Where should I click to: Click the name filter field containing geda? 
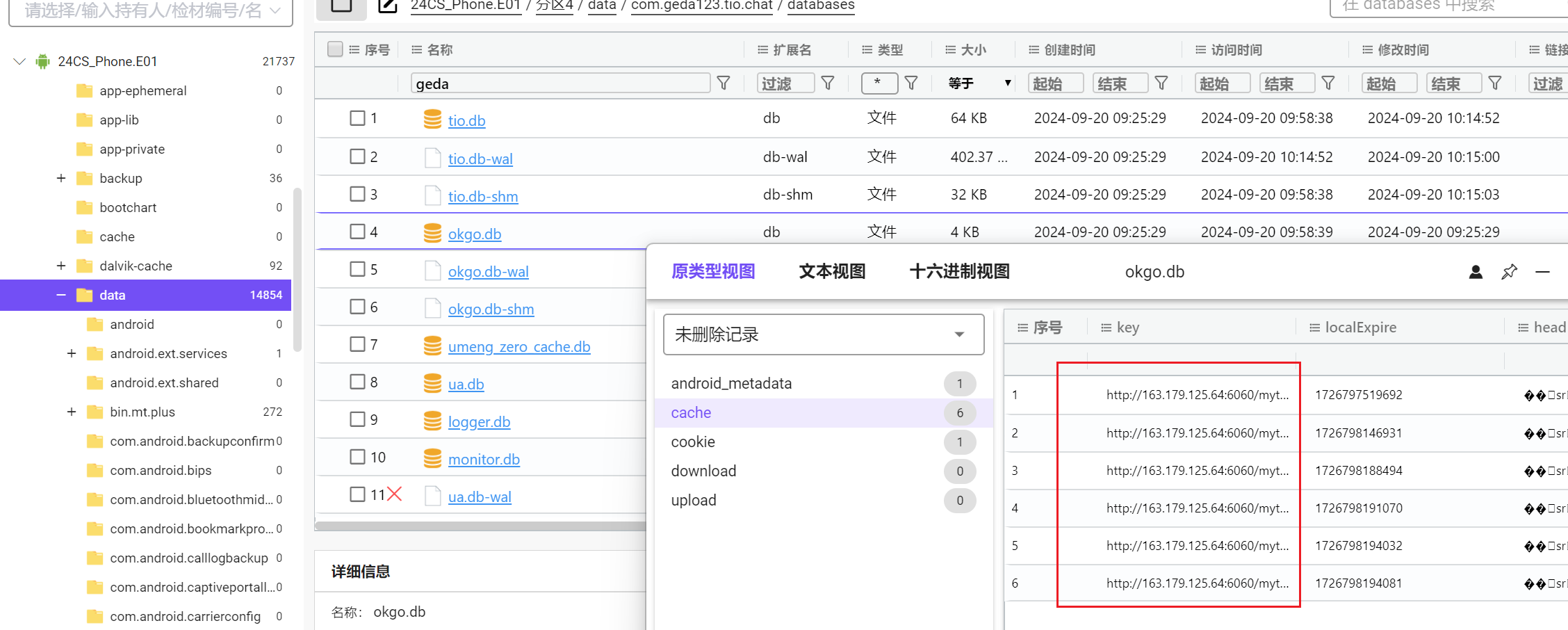click(560, 83)
